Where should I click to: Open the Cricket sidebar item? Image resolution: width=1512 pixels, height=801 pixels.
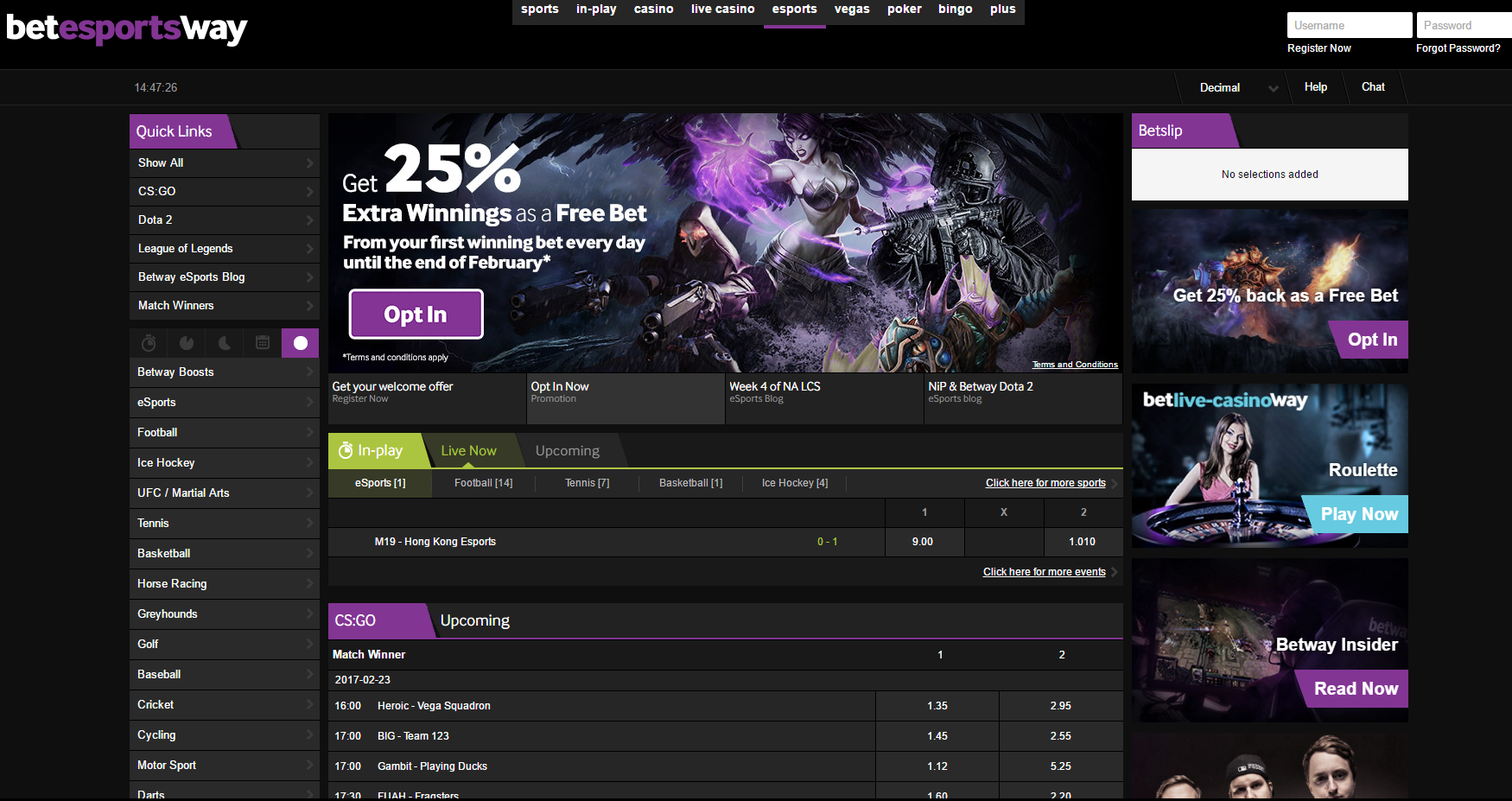(x=225, y=705)
